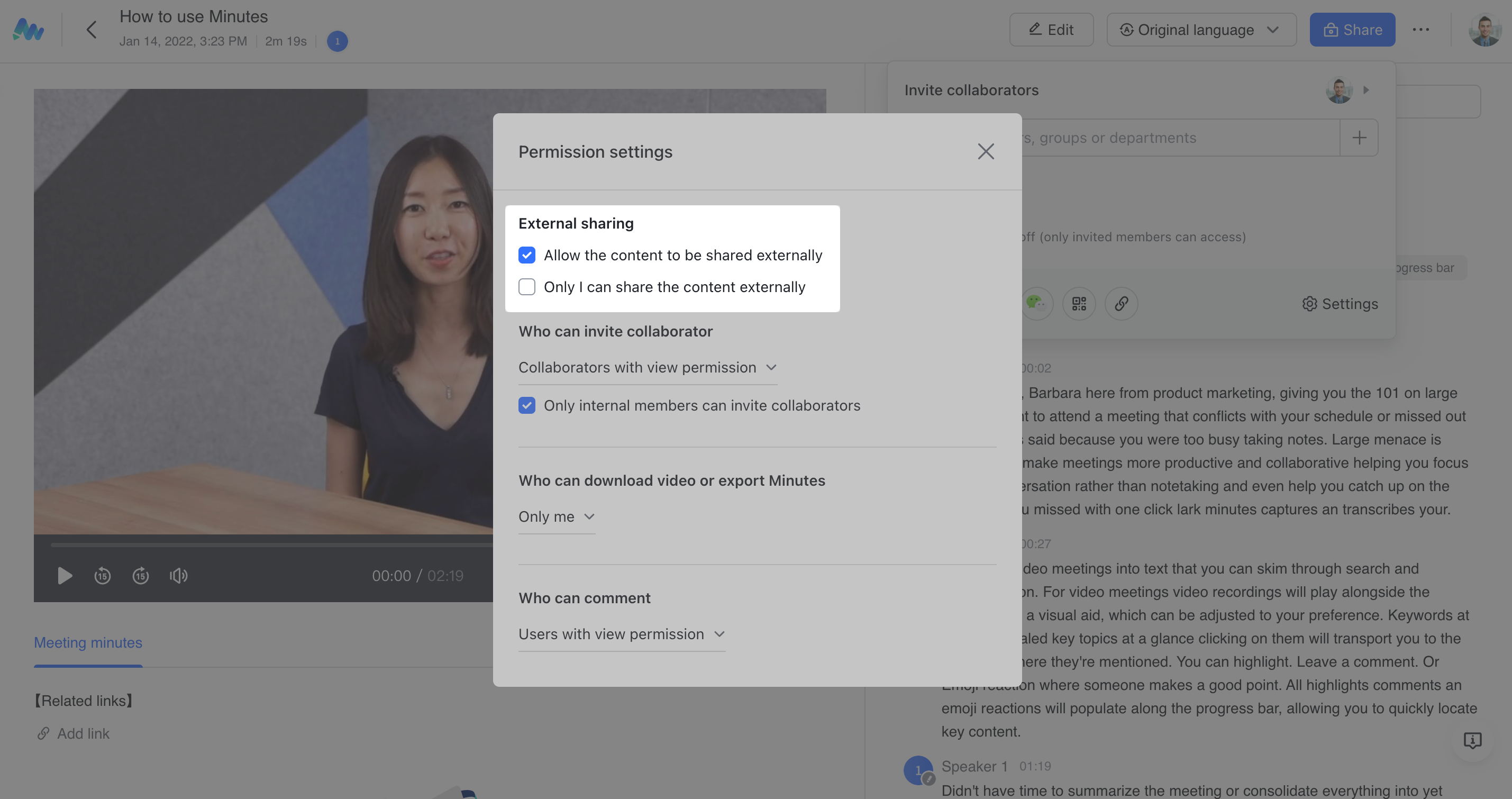Skip forward 15 seconds
1512x799 pixels.
[140, 575]
